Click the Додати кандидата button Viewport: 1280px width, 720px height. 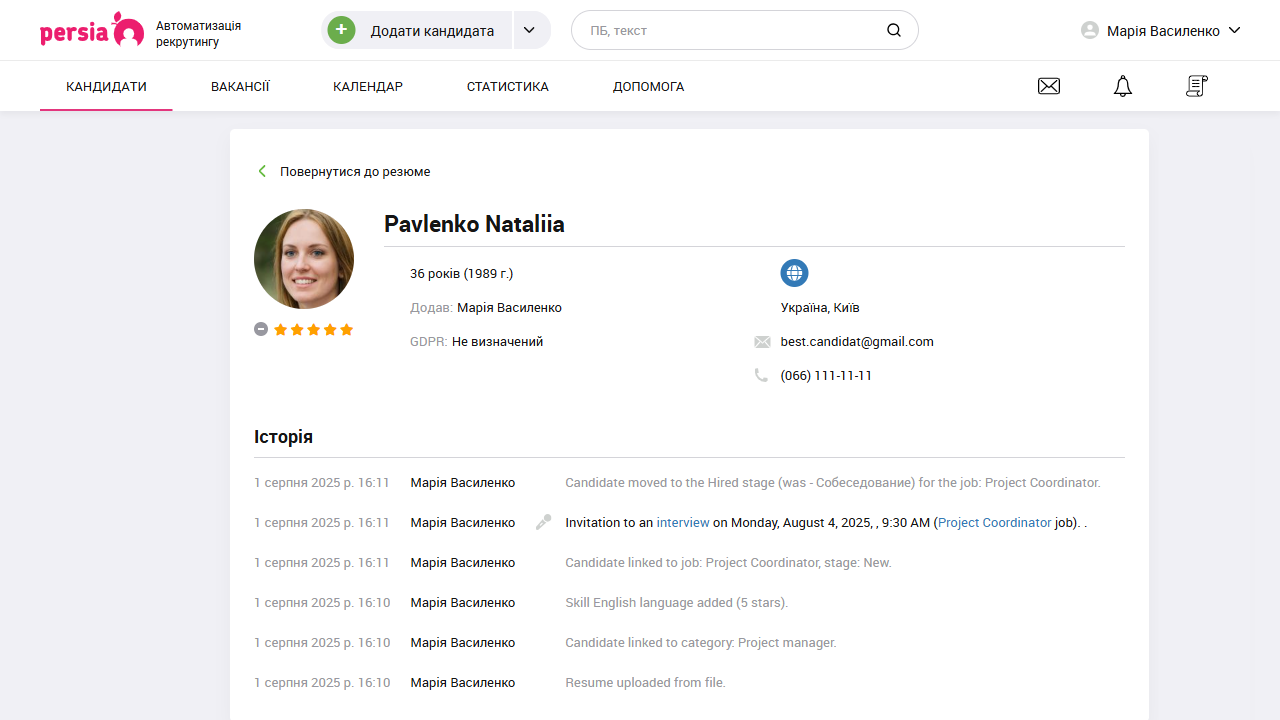(x=431, y=31)
